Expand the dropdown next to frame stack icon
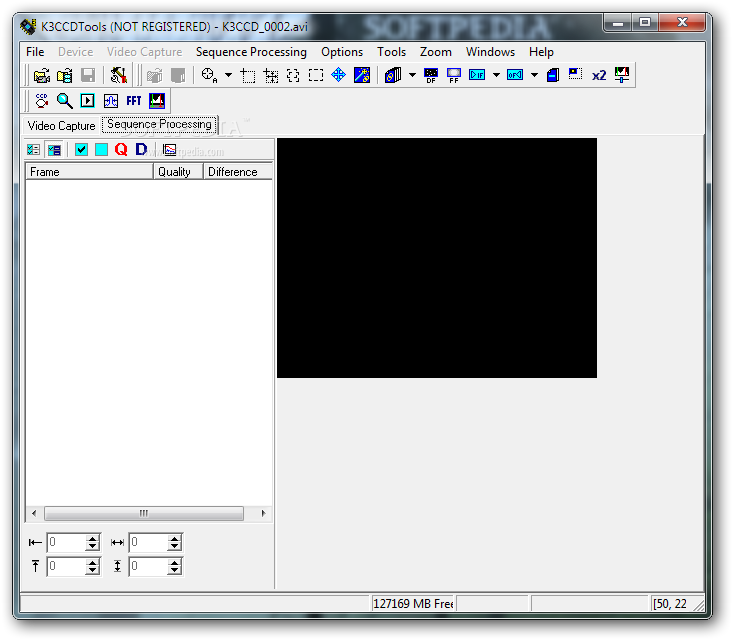The image size is (733, 640). click(x=412, y=75)
